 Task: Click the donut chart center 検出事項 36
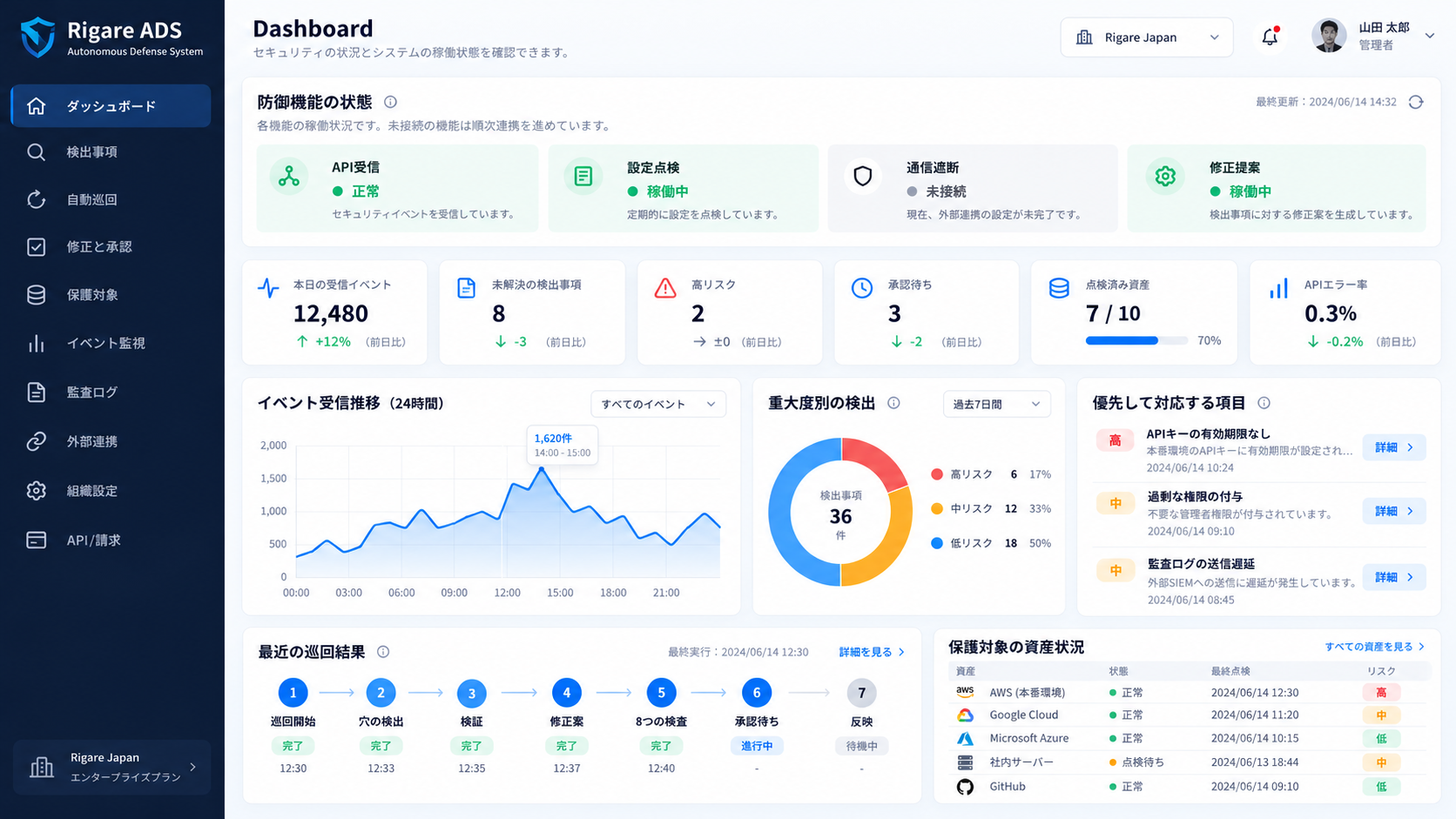pyautogui.click(x=840, y=514)
